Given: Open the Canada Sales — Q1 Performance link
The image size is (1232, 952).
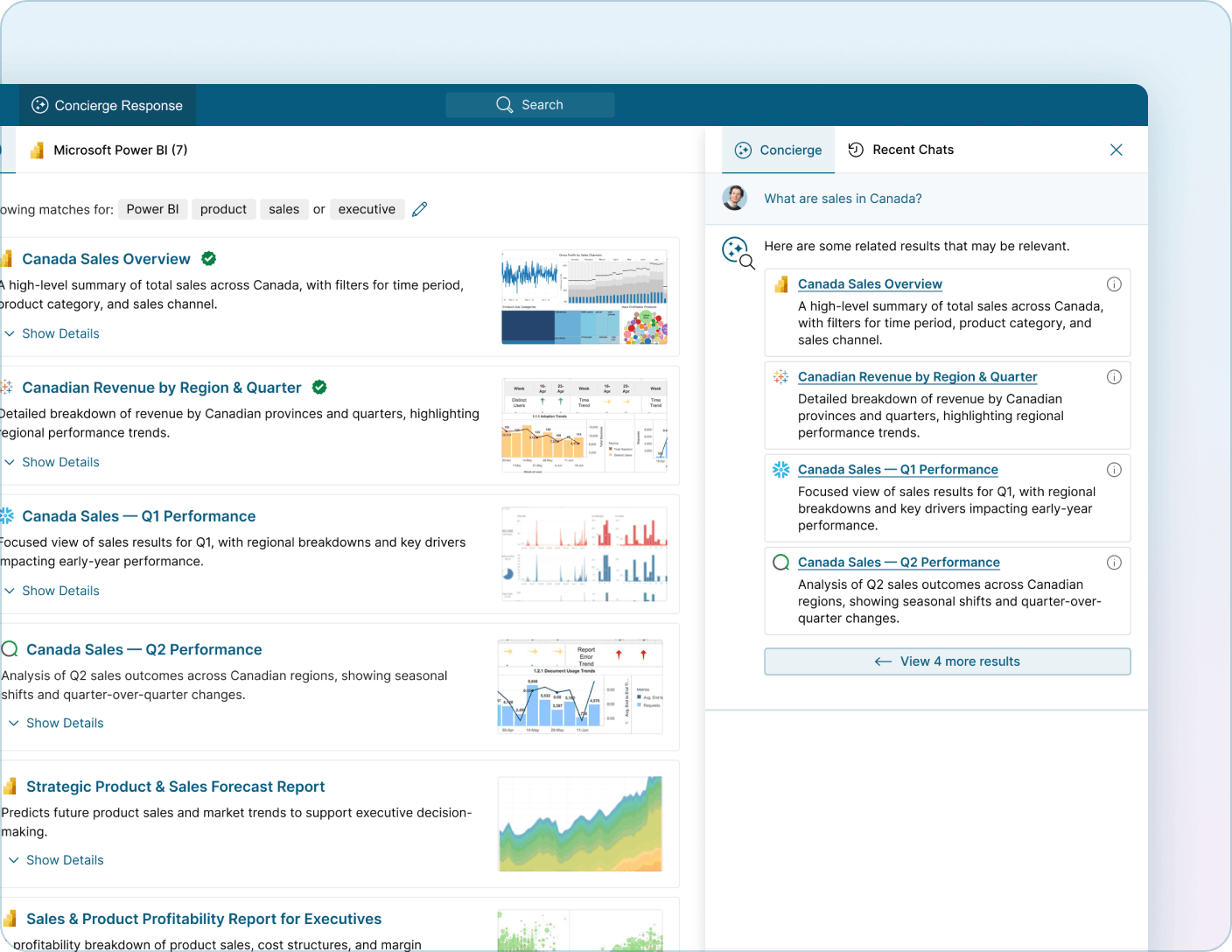Looking at the screenshot, I should (898, 469).
